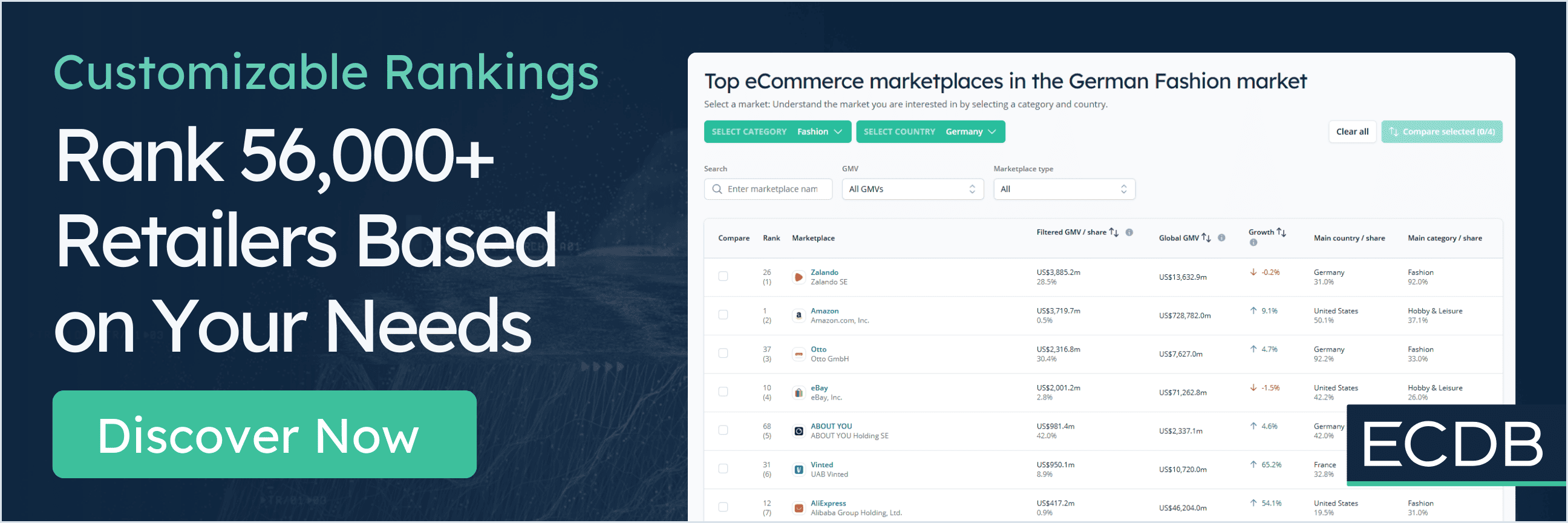This screenshot has height=523, width=1568.
Task: Tick compare checkbox for Vinted
Action: click(x=723, y=468)
